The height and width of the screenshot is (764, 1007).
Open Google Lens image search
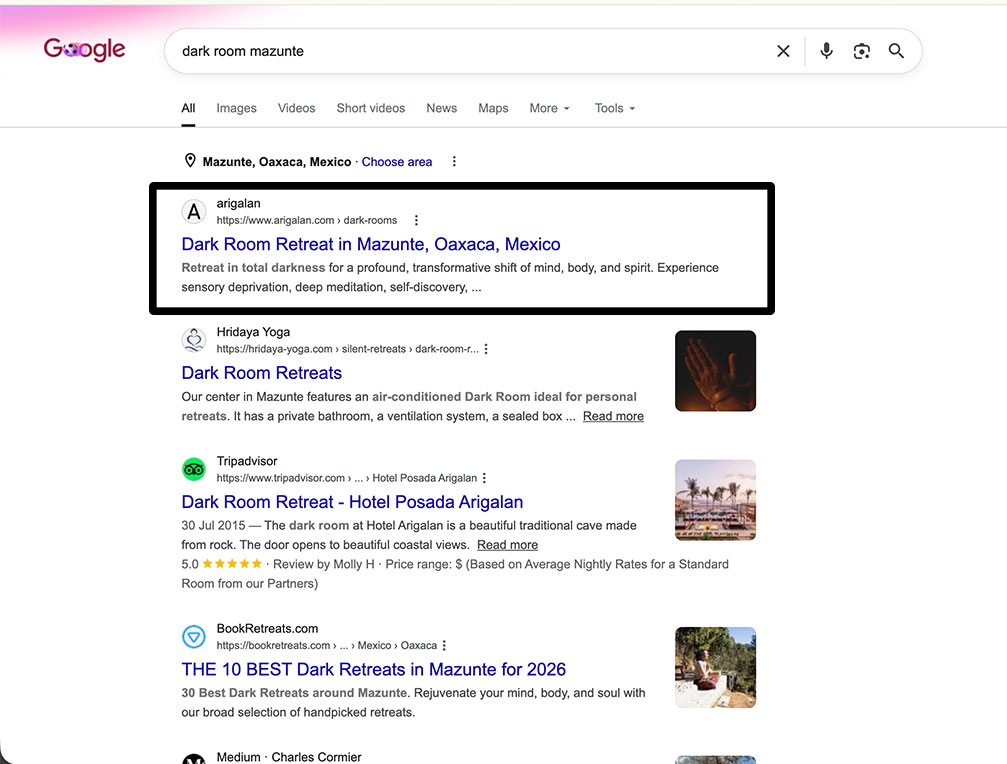pos(861,51)
